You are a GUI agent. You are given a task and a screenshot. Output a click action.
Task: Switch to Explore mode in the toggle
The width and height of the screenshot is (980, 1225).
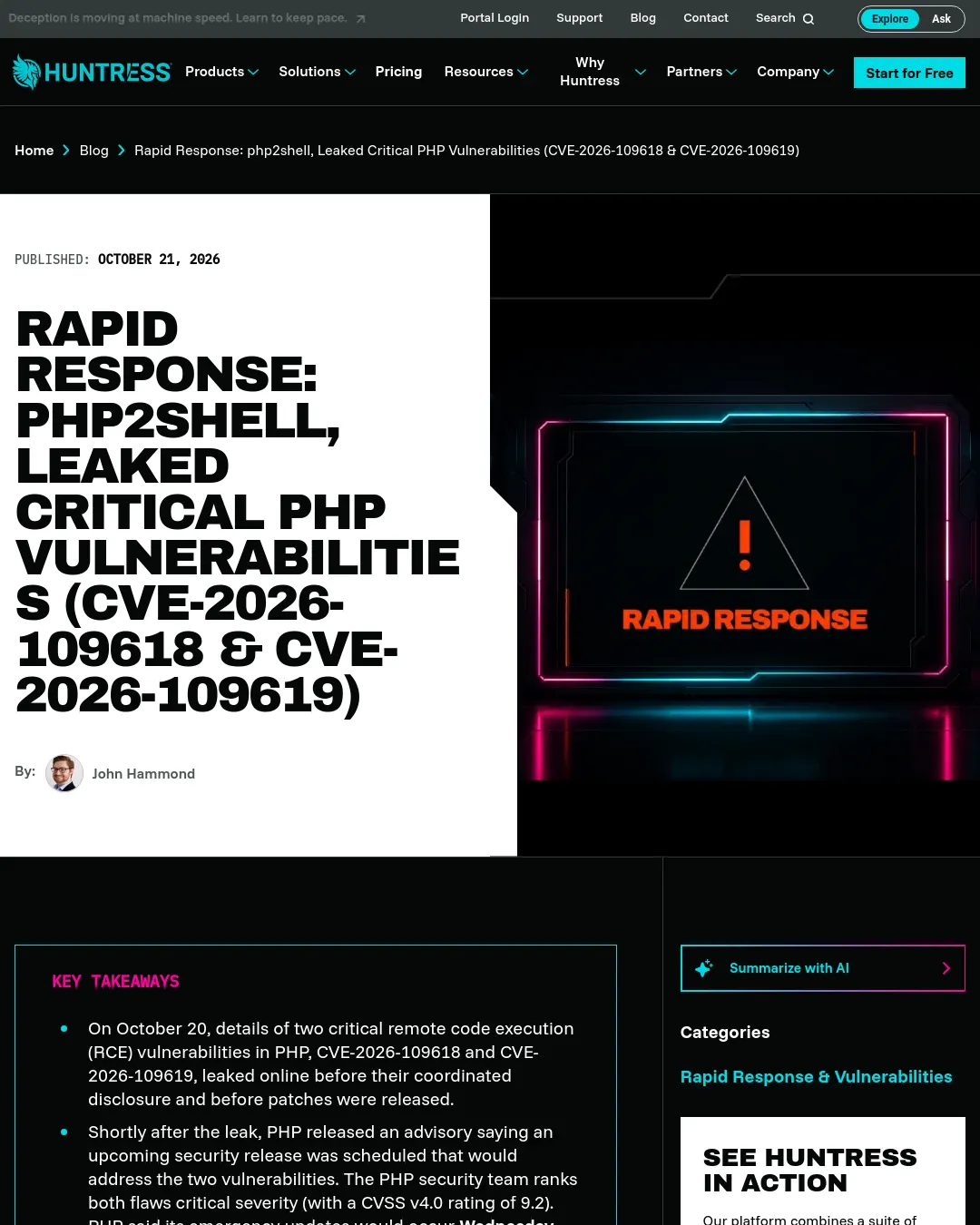890,19
